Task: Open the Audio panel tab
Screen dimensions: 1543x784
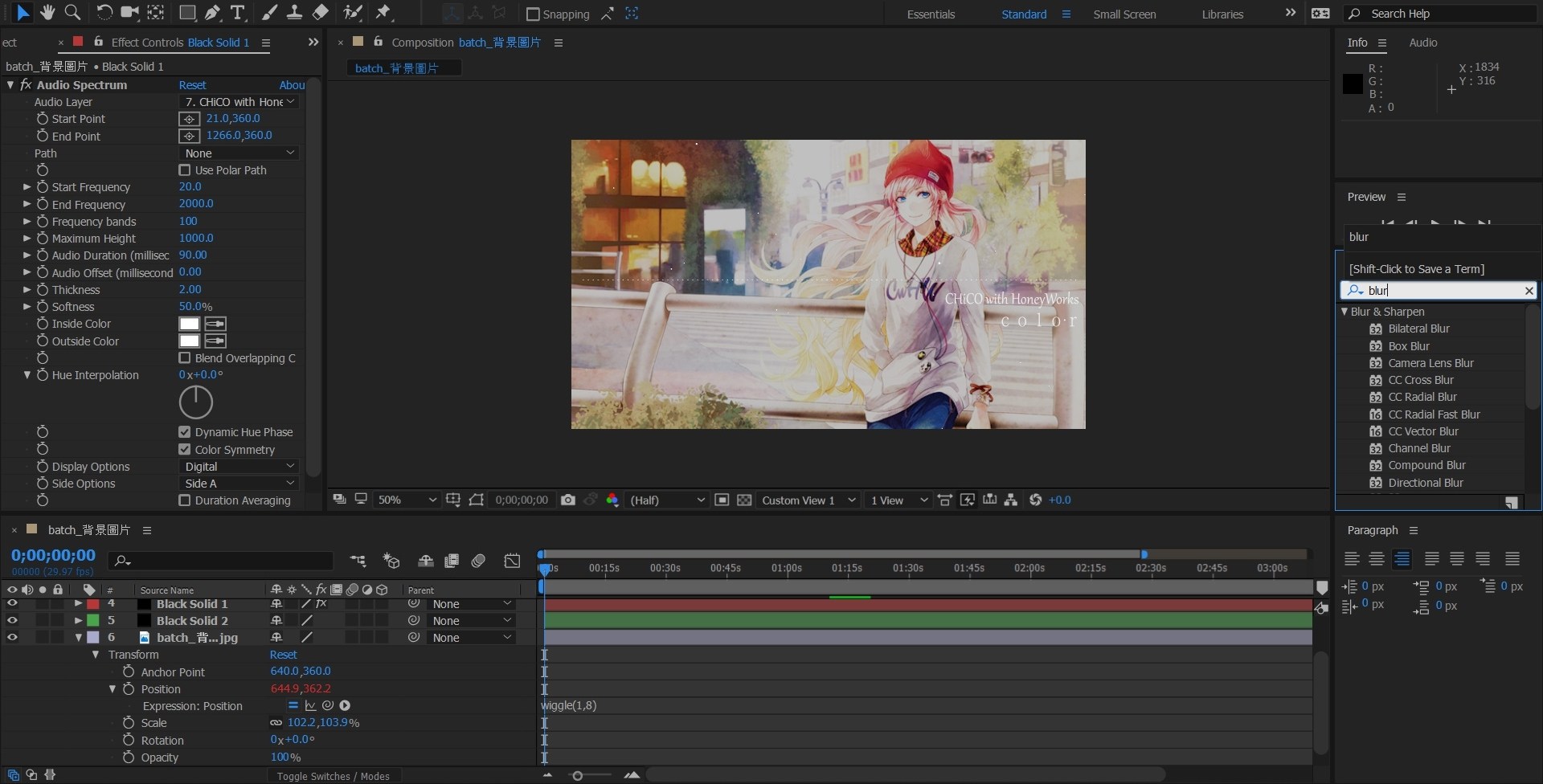Action: [1422, 43]
